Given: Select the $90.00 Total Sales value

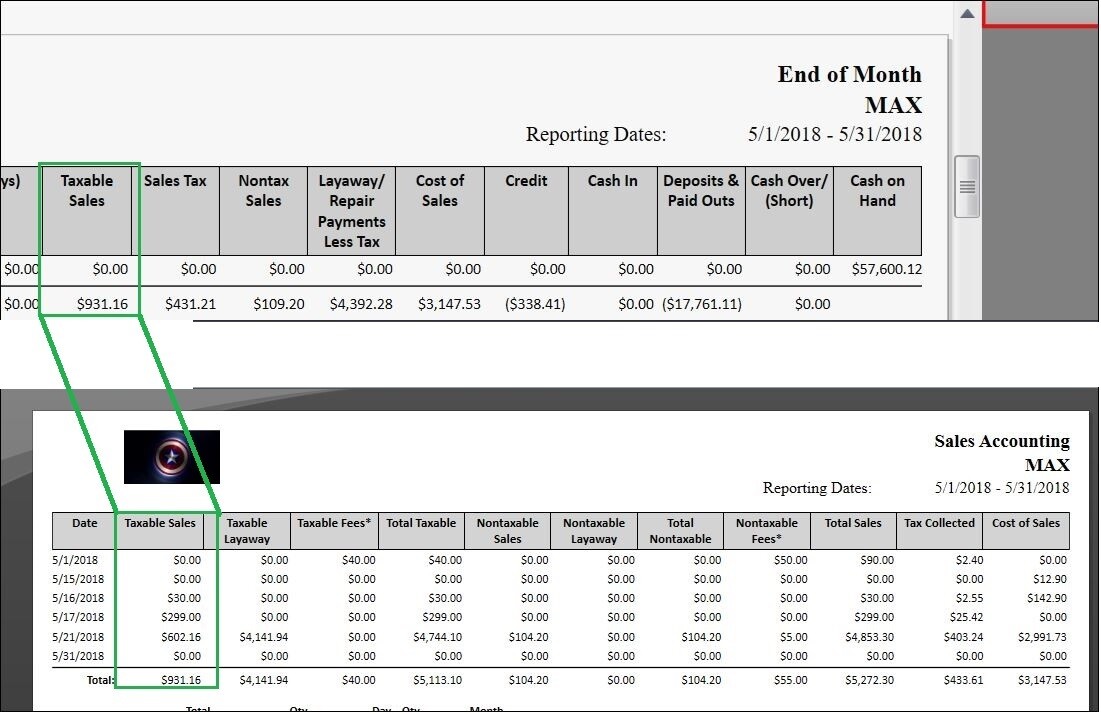Looking at the screenshot, I should click(x=877, y=560).
